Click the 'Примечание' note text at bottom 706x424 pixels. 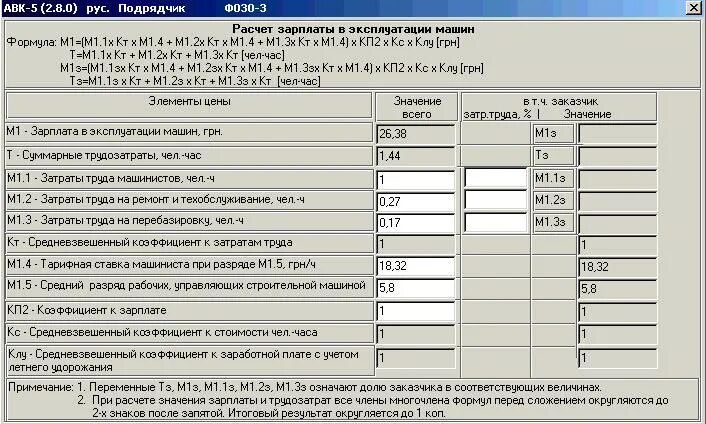click(351, 400)
